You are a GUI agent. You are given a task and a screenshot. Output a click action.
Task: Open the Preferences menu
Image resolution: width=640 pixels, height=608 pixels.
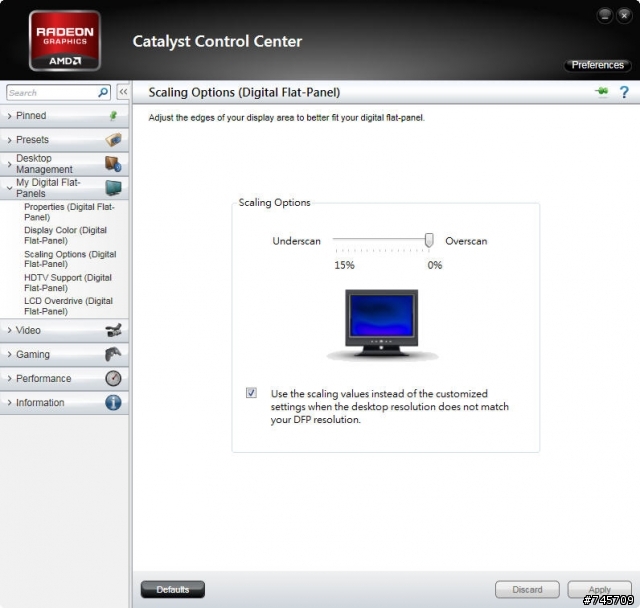pos(598,65)
